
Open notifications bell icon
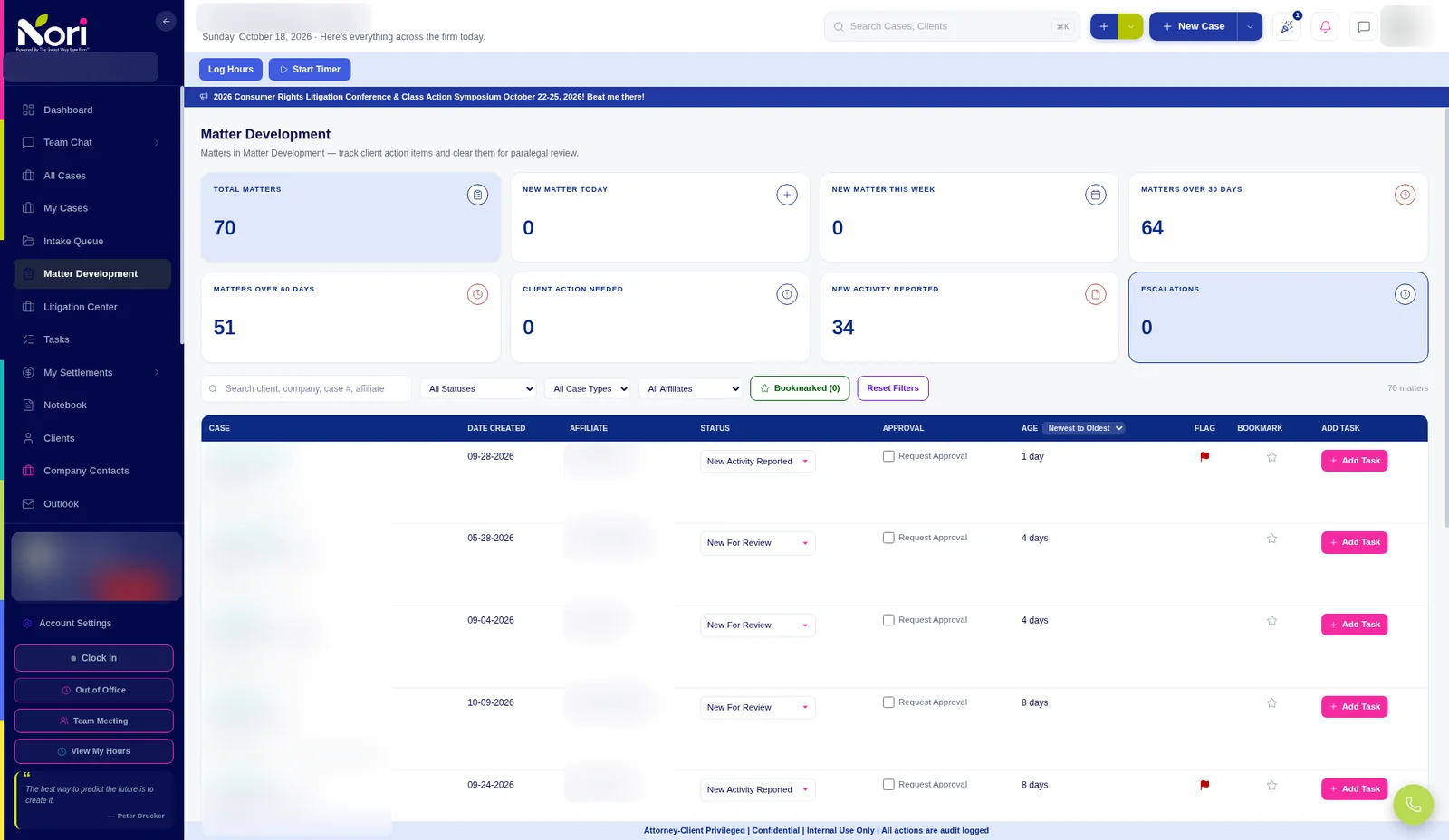point(1325,26)
